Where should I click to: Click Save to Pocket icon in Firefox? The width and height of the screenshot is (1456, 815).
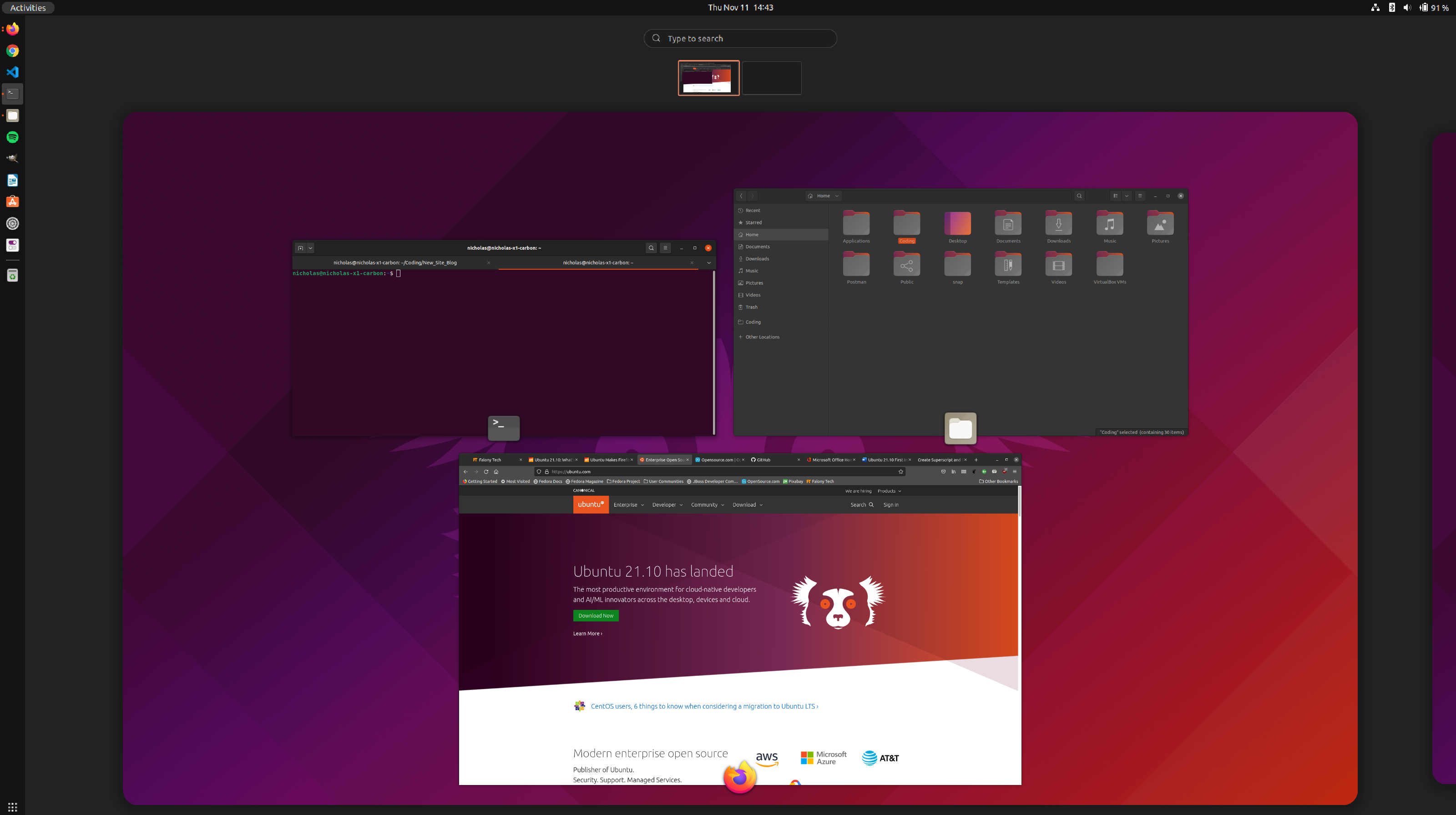pyautogui.click(x=943, y=472)
